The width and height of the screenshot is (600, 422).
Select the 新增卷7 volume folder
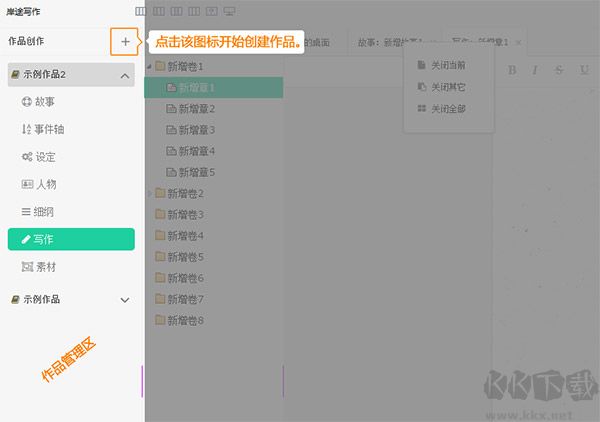pos(179,299)
